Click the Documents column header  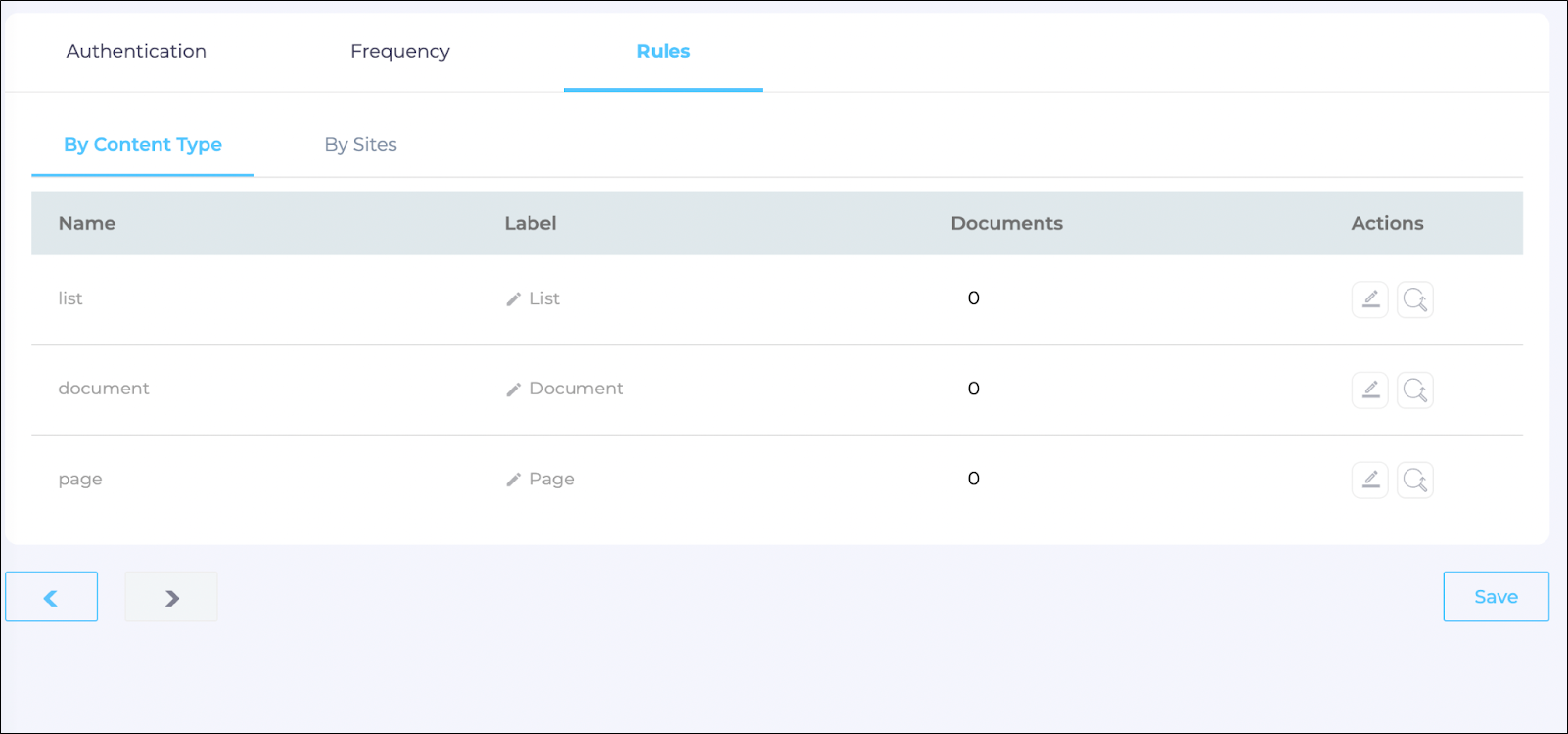[x=1006, y=223]
